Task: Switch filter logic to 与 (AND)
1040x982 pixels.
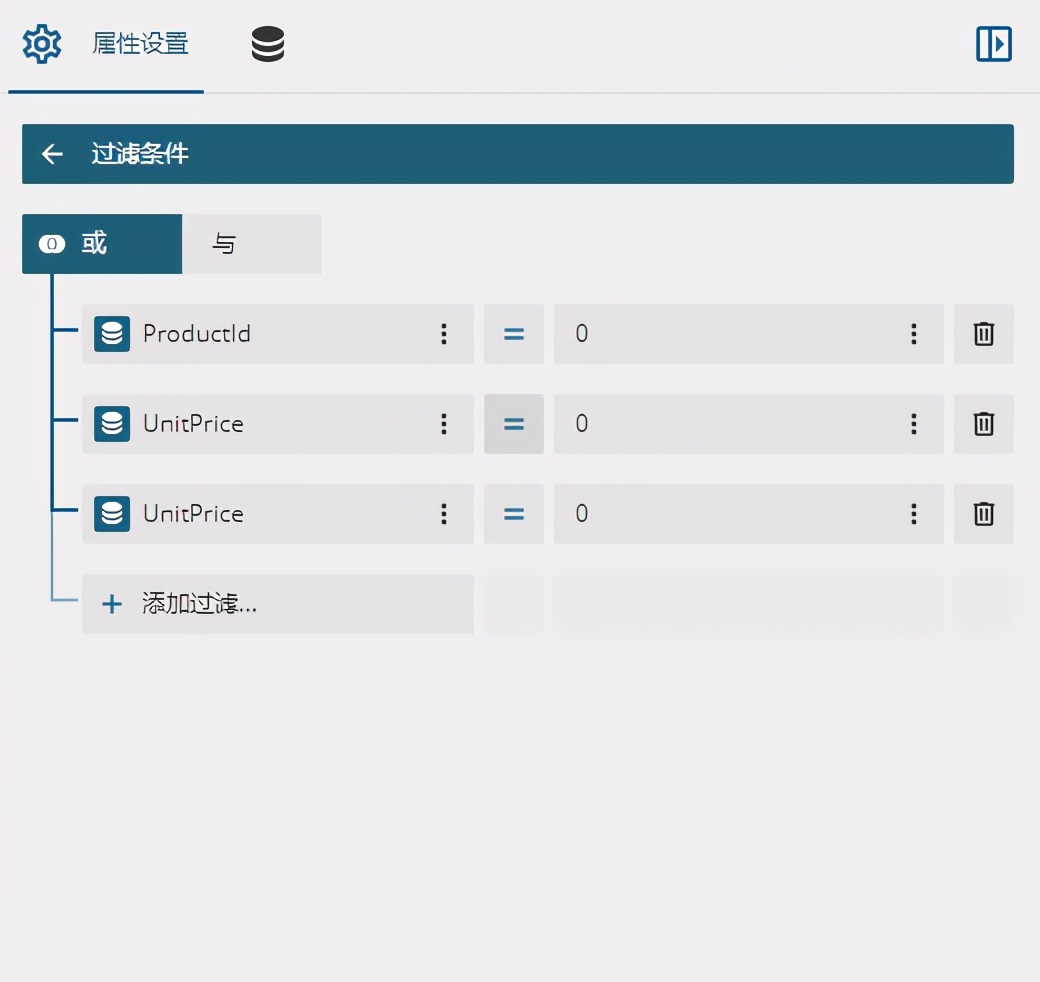Action: 252,243
